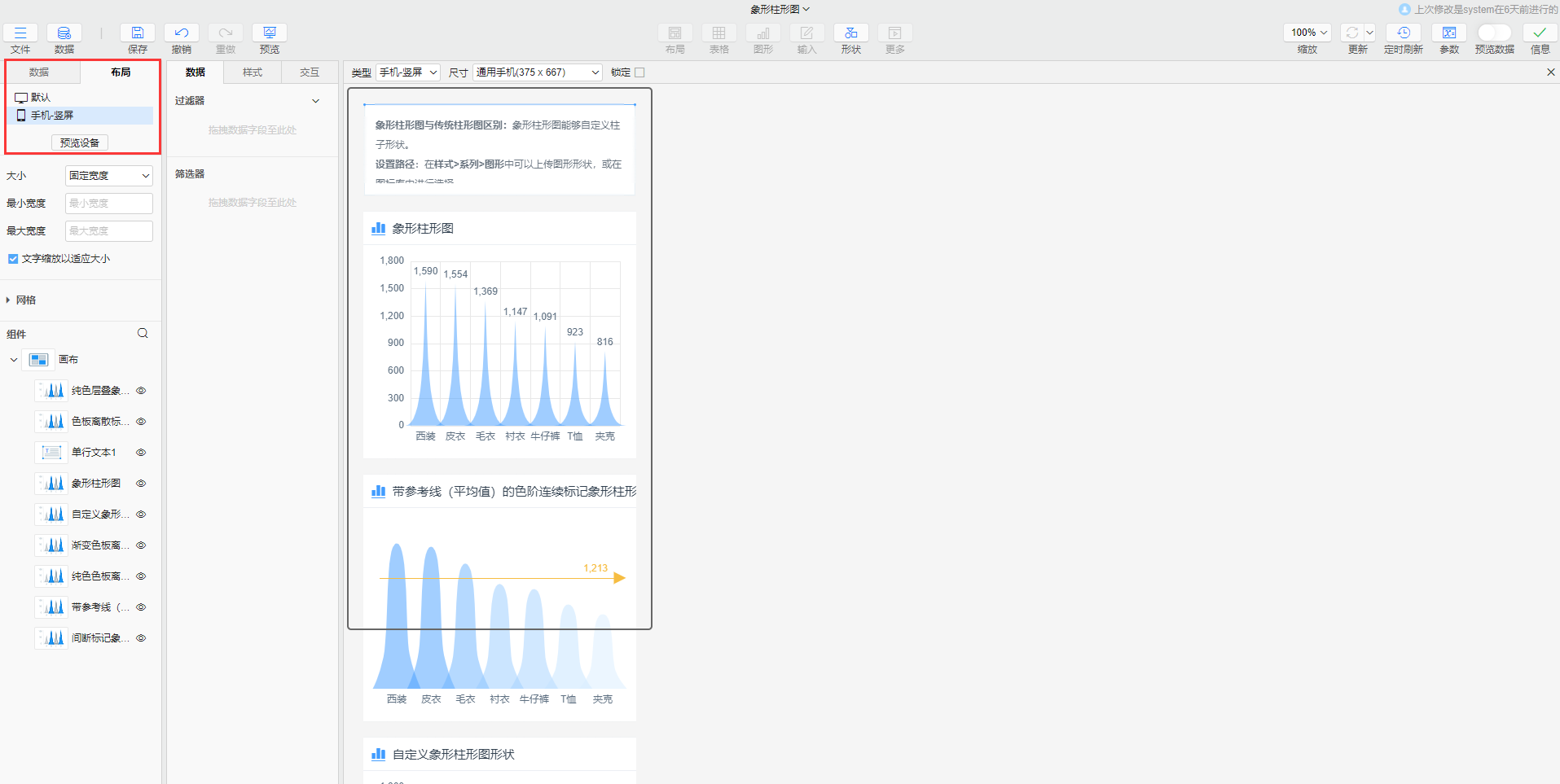Image resolution: width=1560 pixels, height=784 pixels.
Task: Toggle the 预览数据 switch
Action: [x=1494, y=33]
